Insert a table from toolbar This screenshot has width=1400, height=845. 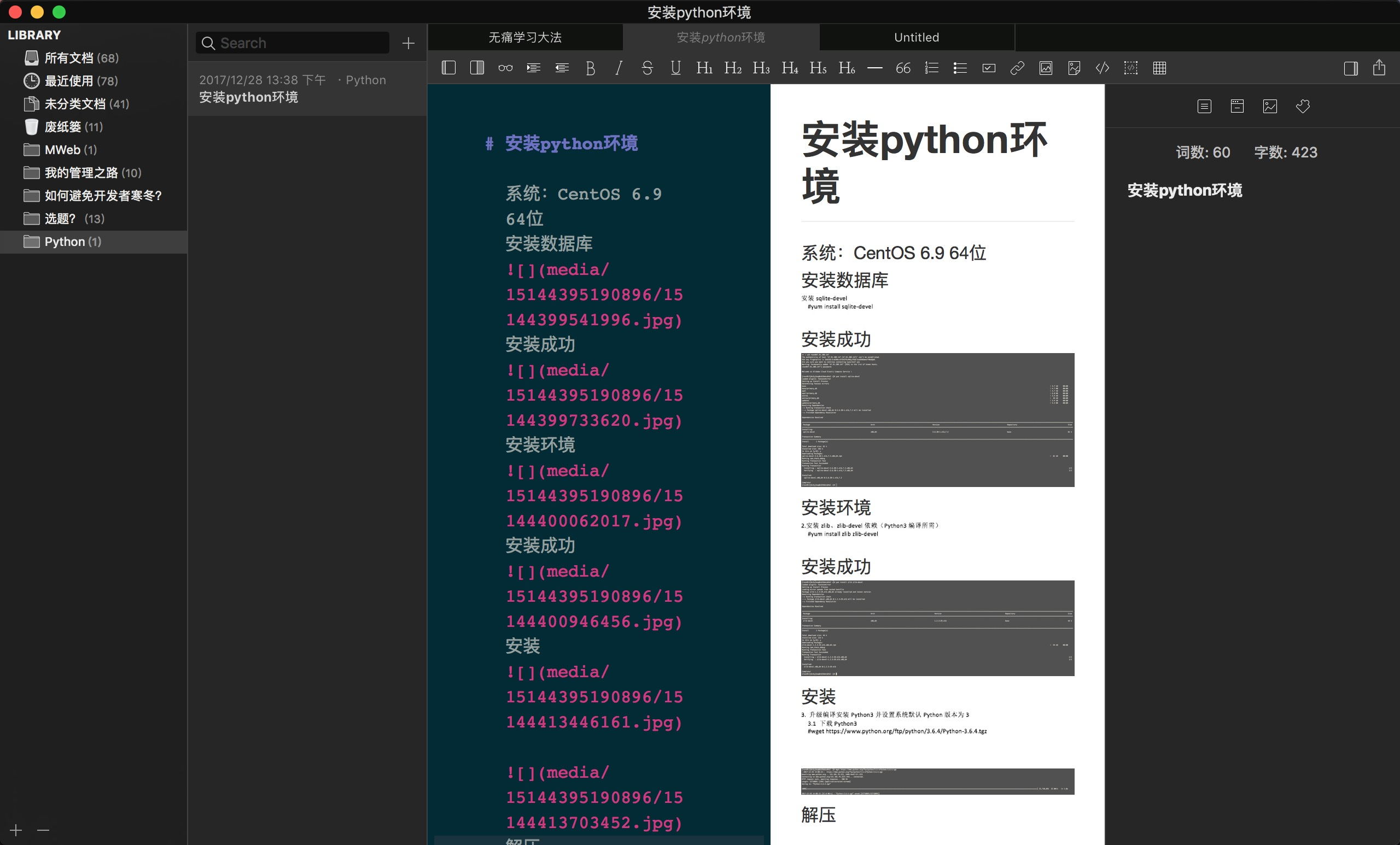[x=1159, y=68]
